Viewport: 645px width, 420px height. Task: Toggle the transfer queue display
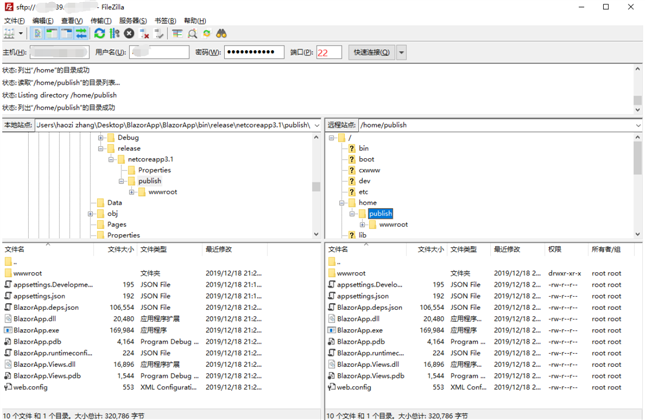tap(81, 34)
